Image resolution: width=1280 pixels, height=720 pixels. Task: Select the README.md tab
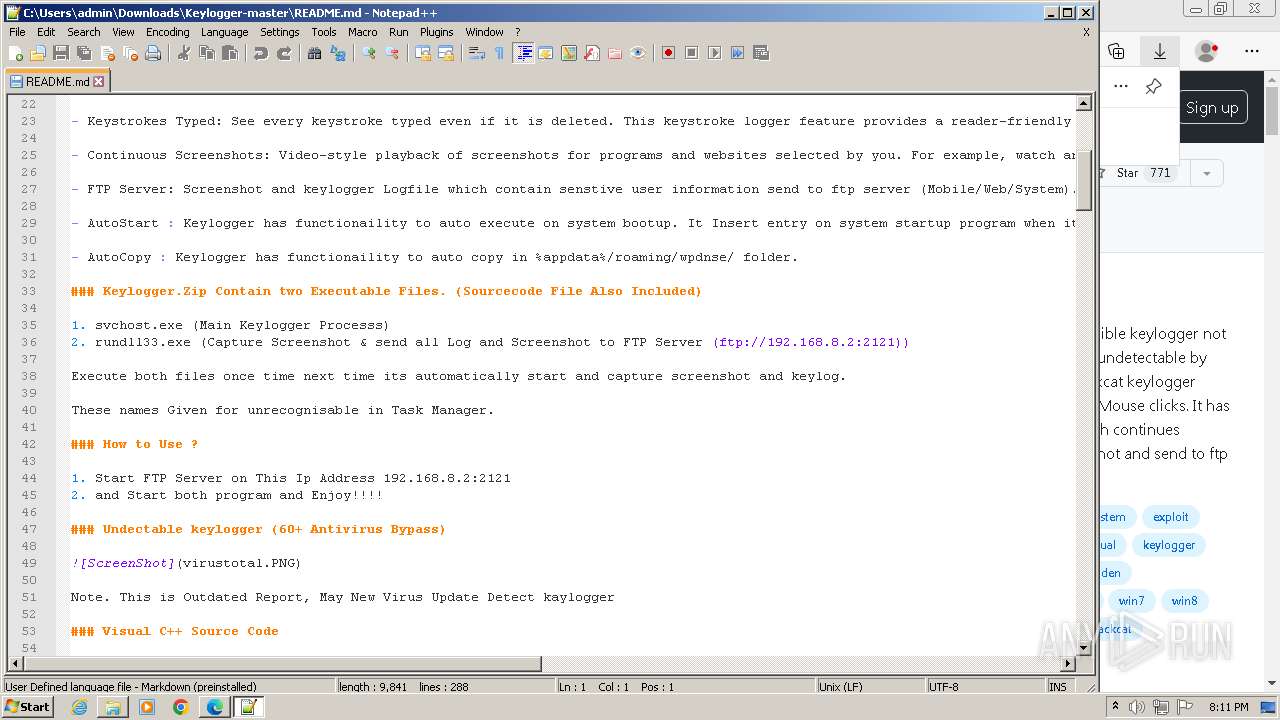[x=57, y=82]
